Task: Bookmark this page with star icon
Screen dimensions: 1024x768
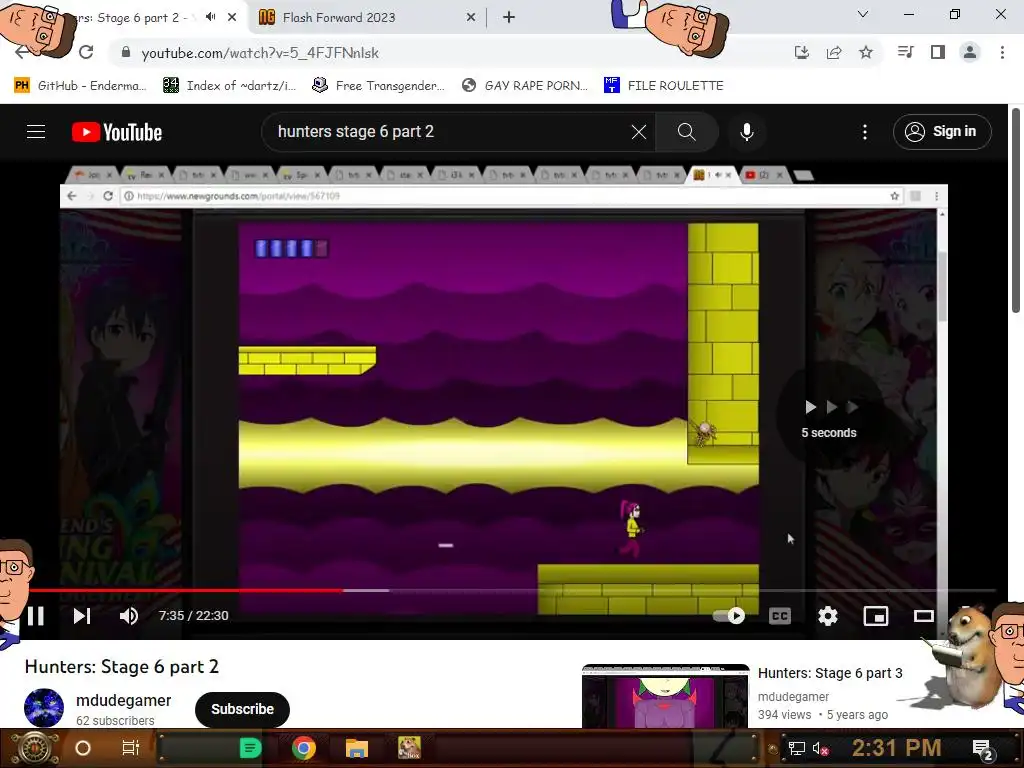Action: pos(866,52)
